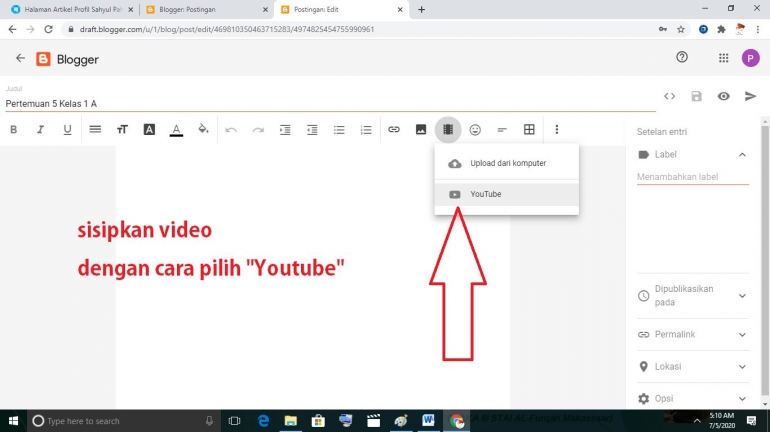Increase paragraph indent
Viewport: 770px width, 432px height.
pos(285,130)
